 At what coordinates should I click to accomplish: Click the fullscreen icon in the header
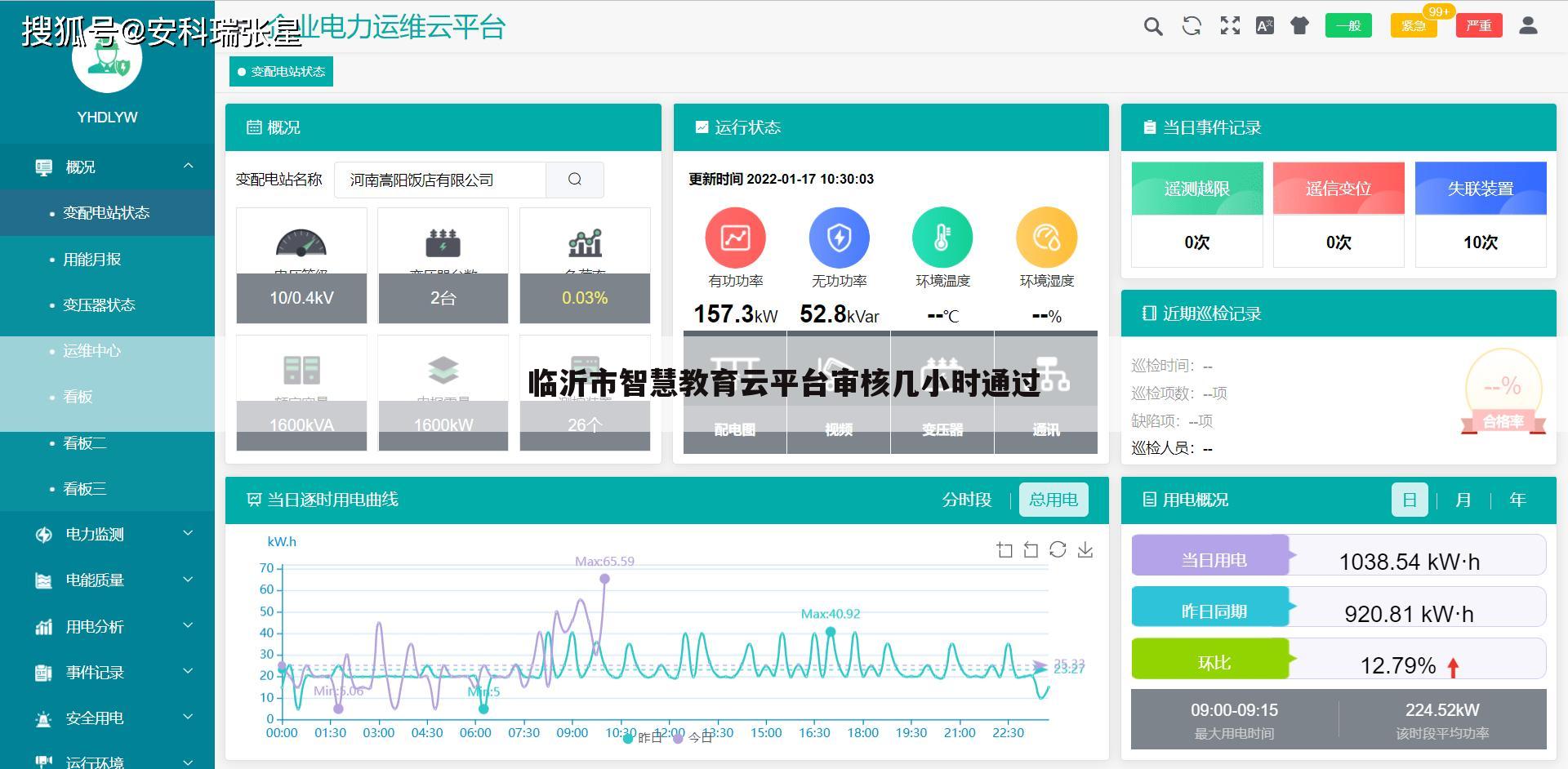tap(1229, 25)
